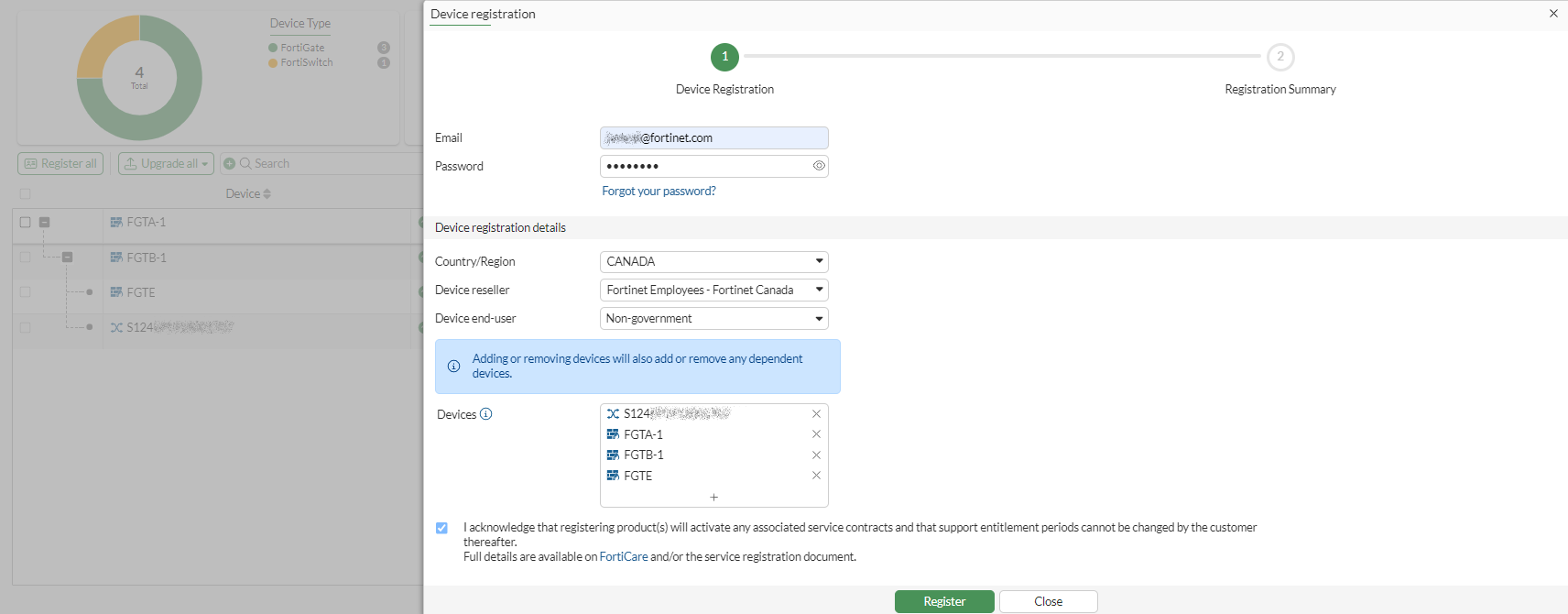Open the Country/Region dropdown
The width and height of the screenshot is (1568, 614).
pyautogui.click(x=713, y=262)
